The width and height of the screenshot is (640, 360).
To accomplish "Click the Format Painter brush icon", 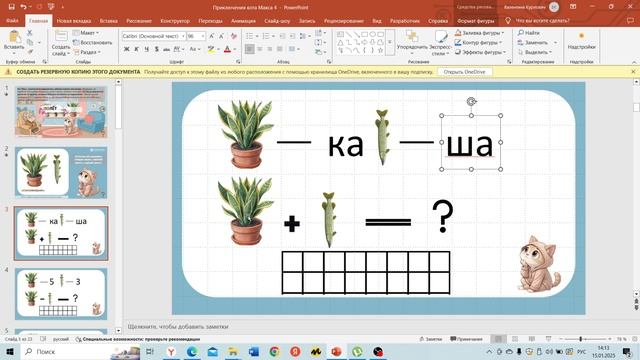I will point(30,52).
